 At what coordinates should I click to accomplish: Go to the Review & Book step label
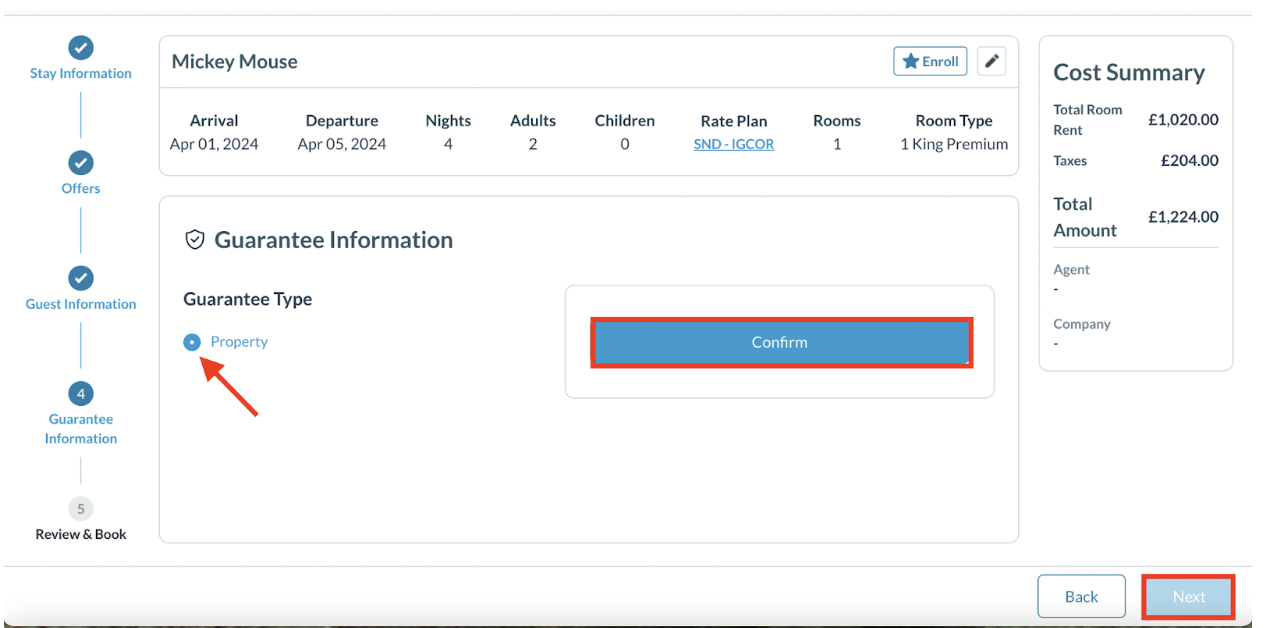pyautogui.click(x=80, y=534)
